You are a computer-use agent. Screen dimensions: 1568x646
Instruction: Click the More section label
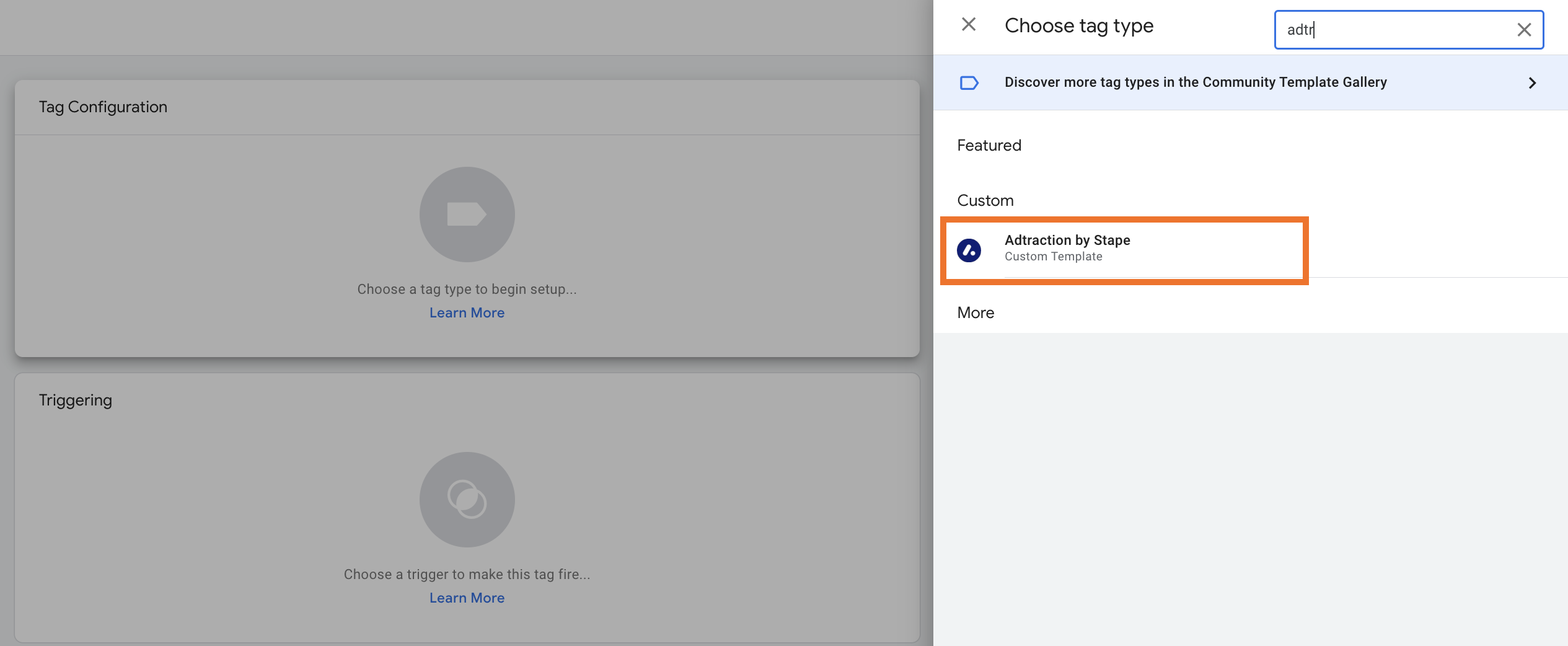(976, 312)
